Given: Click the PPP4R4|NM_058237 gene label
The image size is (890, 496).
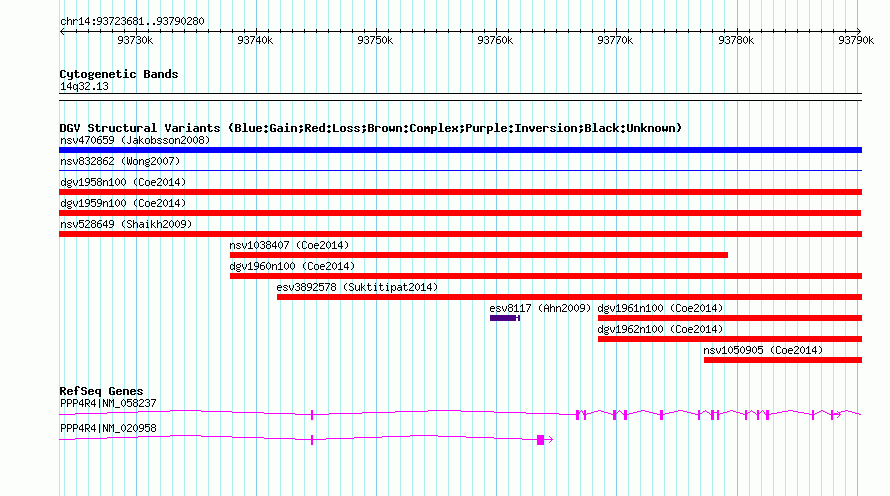Looking at the screenshot, I should 108,403.
